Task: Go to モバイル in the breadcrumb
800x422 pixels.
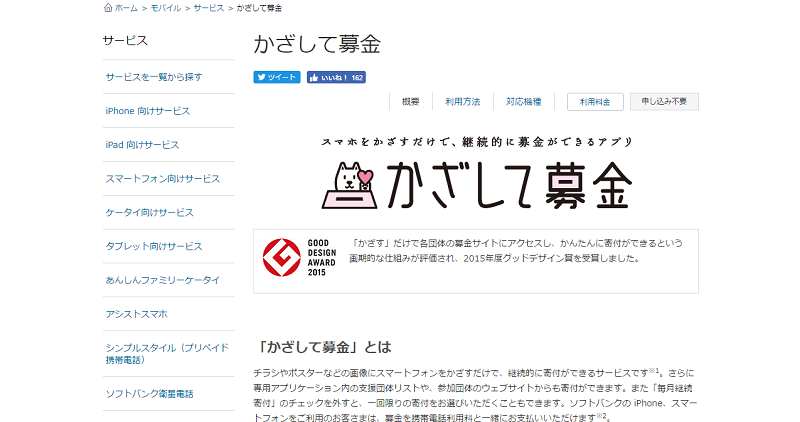Action: [165, 8]
